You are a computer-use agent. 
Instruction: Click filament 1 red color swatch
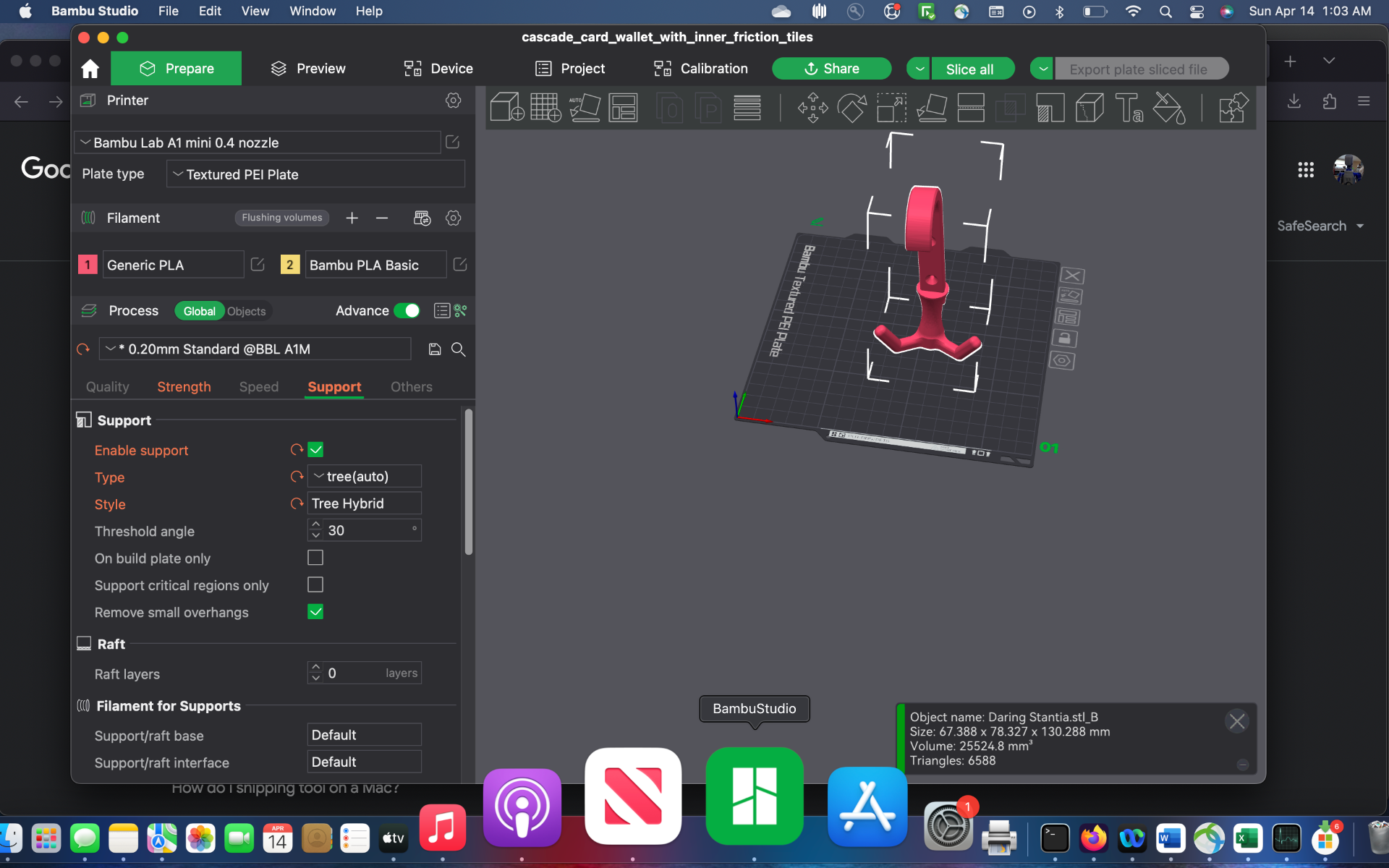tap(88, 265)
